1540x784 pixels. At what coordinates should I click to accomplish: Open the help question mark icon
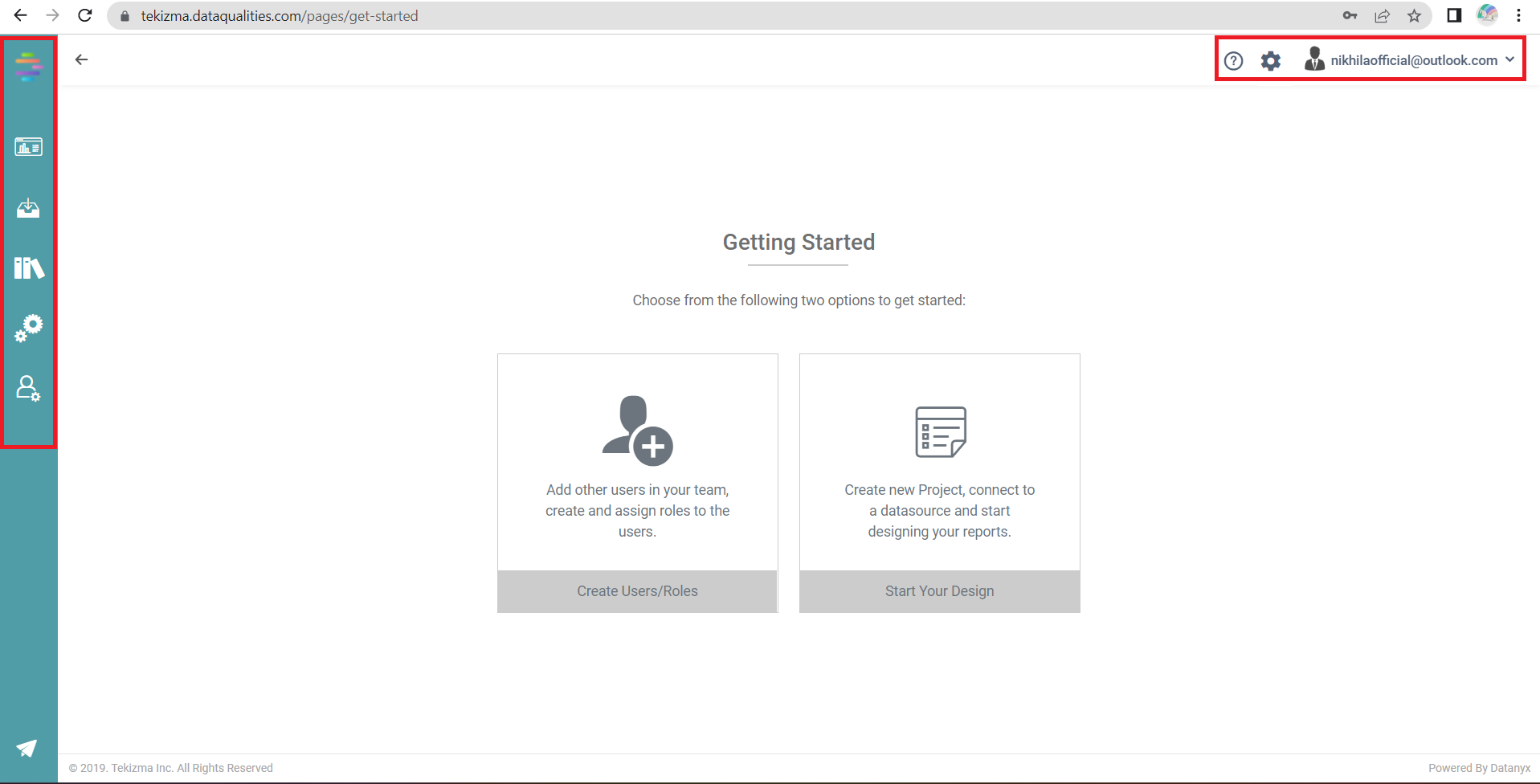coord(1233,61)
